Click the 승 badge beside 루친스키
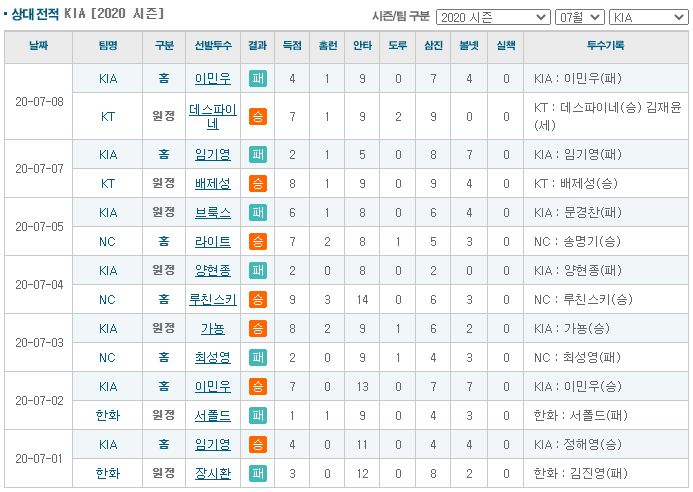This screenshot has width=693, height=492. point(258,300)
